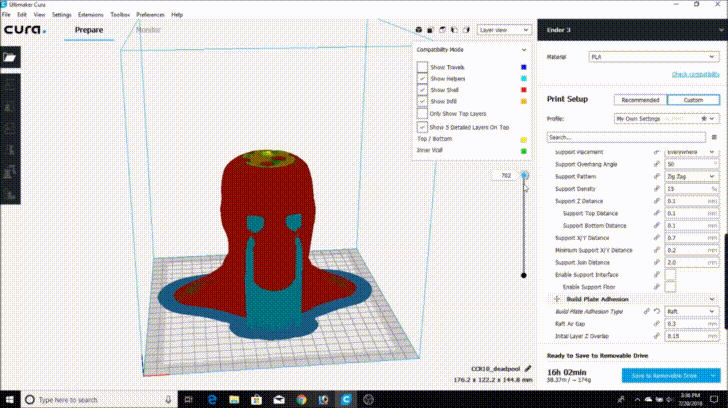
Task: Open Windows Start menu
Action: [10, 399]
